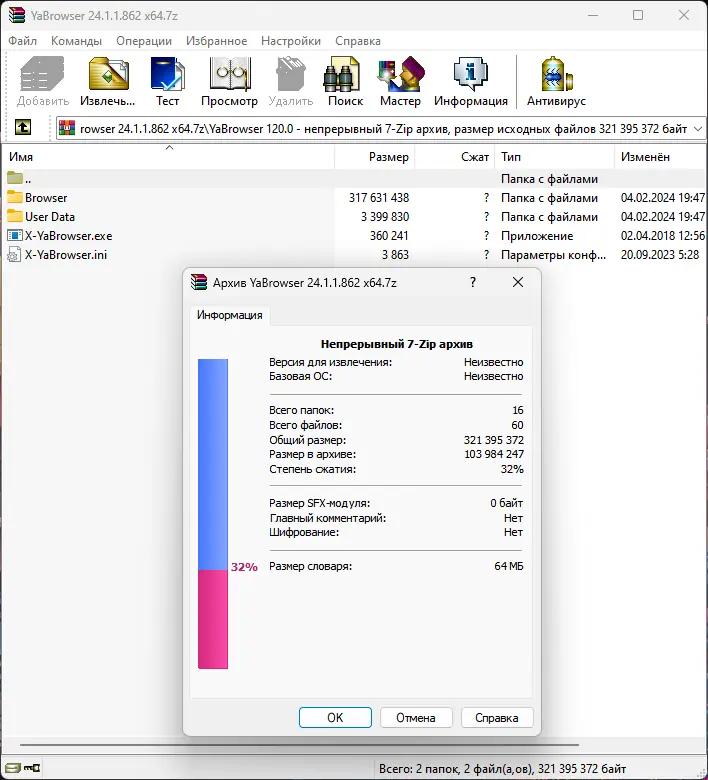Click the Отмена button
The image size is (708, 780).
tap(416, 717)
